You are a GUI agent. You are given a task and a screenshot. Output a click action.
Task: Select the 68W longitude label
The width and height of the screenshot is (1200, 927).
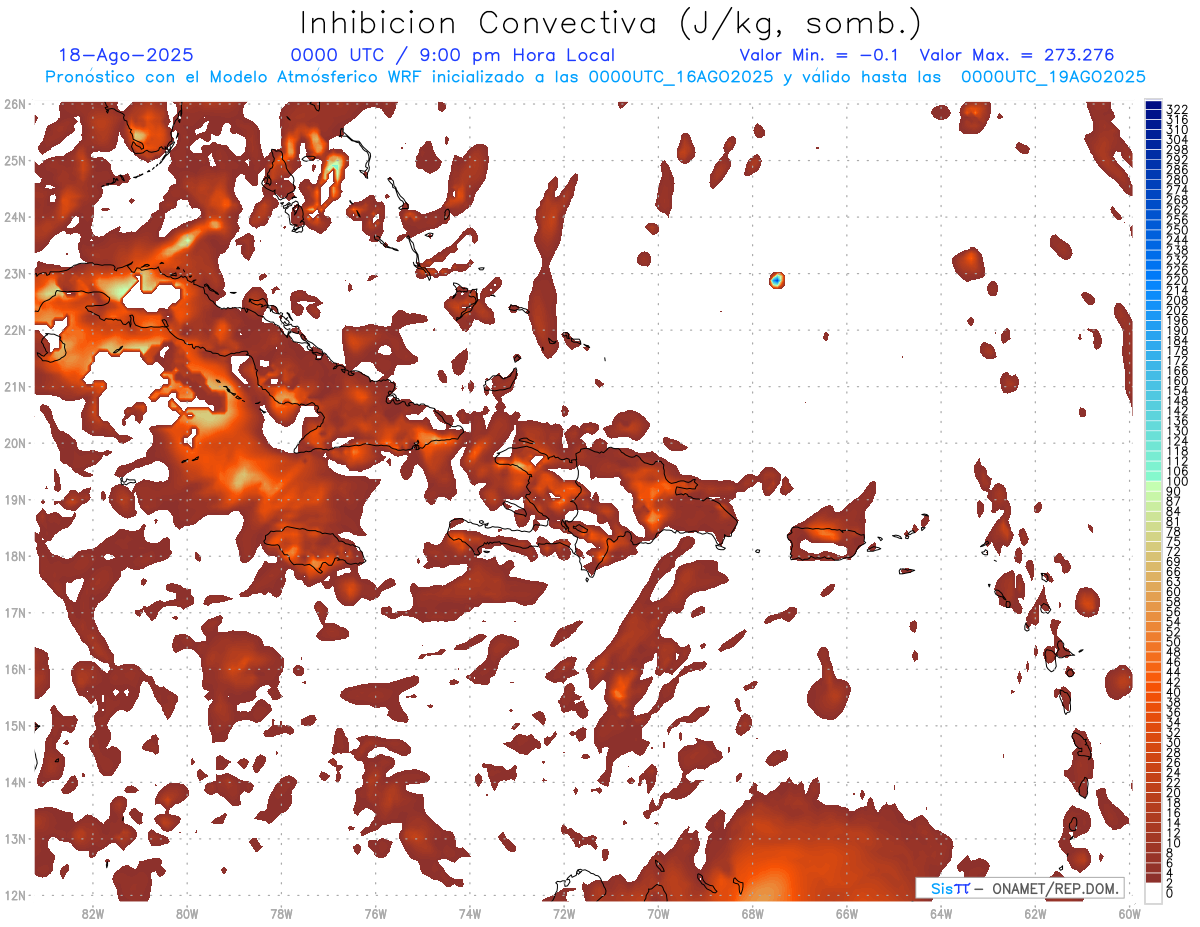click(x=752, y=913)
